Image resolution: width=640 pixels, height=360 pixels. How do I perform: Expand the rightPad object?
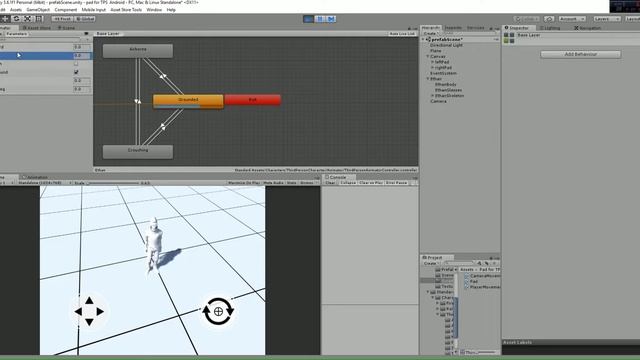(x=433, y=68)
